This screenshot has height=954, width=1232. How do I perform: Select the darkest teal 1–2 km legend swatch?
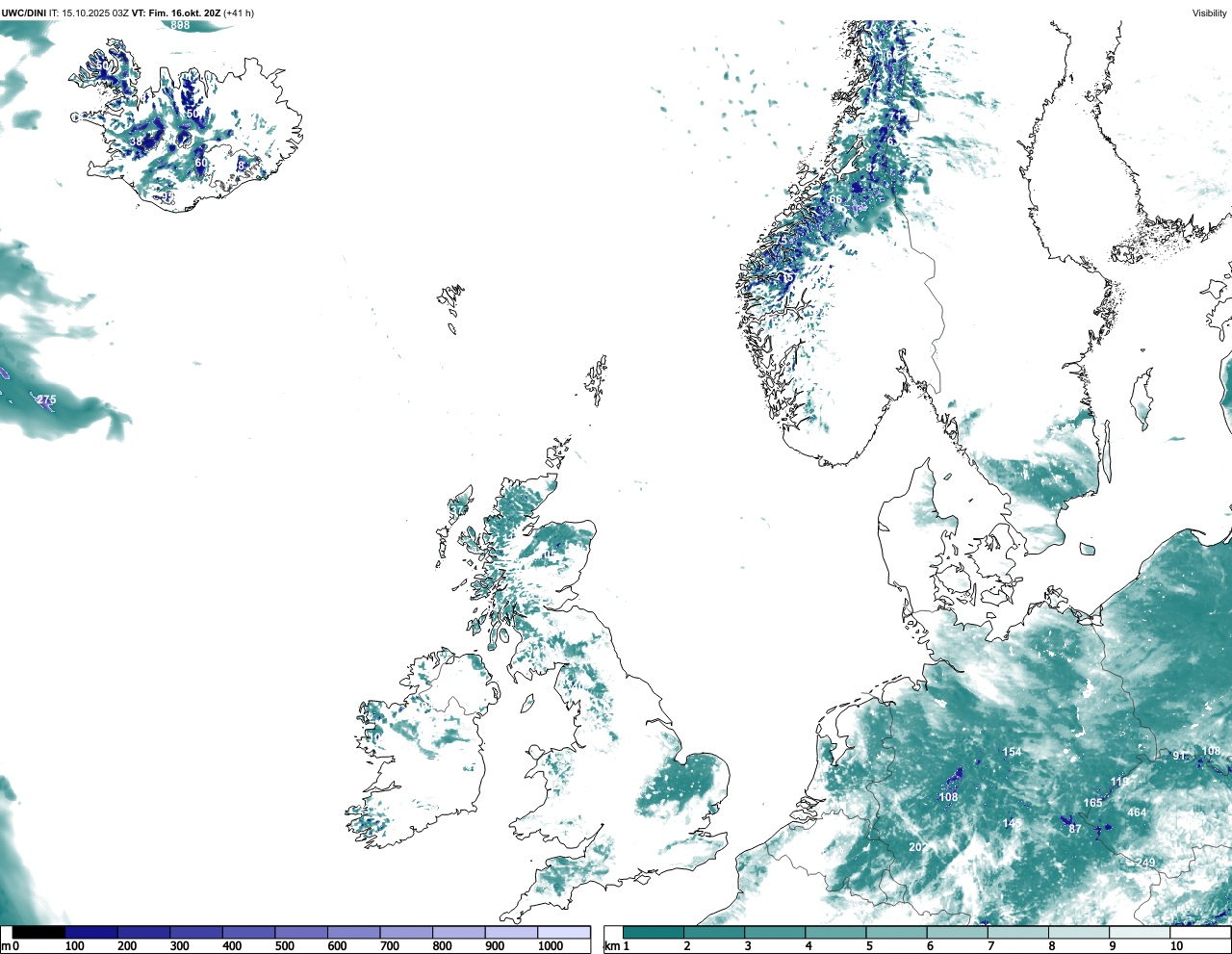click(x=654, y=933)
